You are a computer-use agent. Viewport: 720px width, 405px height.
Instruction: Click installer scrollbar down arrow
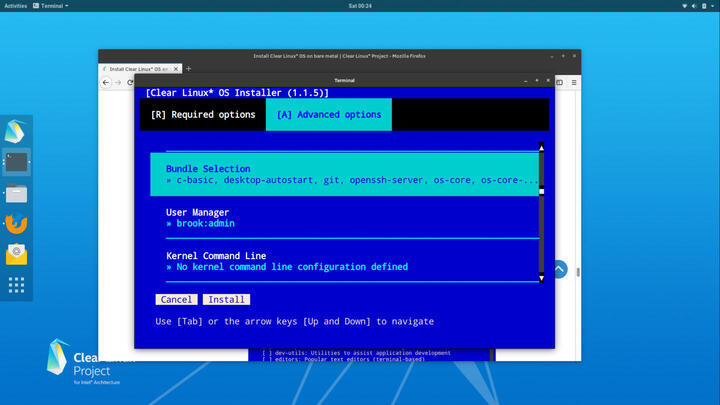pos(541,278)
